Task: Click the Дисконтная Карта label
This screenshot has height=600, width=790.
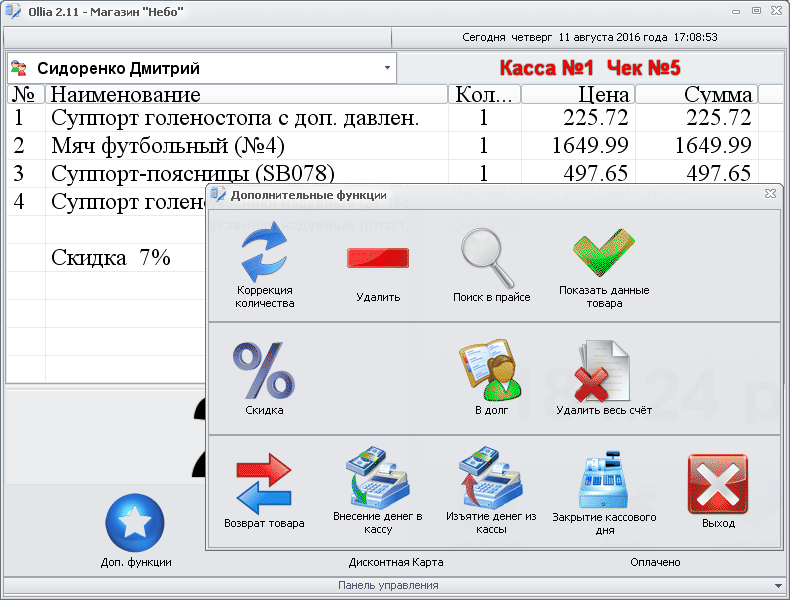Action: click(396, 562)
